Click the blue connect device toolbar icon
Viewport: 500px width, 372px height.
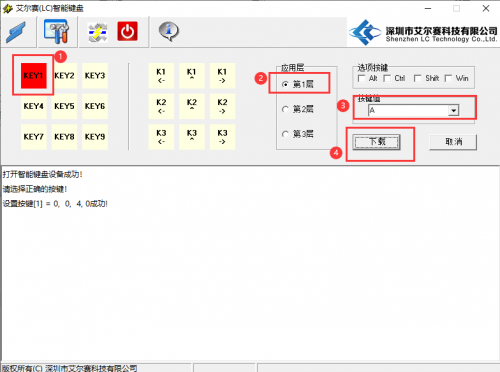(x=16, y=32)
